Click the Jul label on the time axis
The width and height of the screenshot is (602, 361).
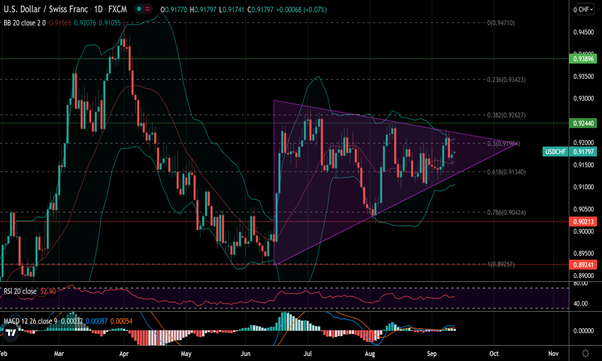(308, 354)
